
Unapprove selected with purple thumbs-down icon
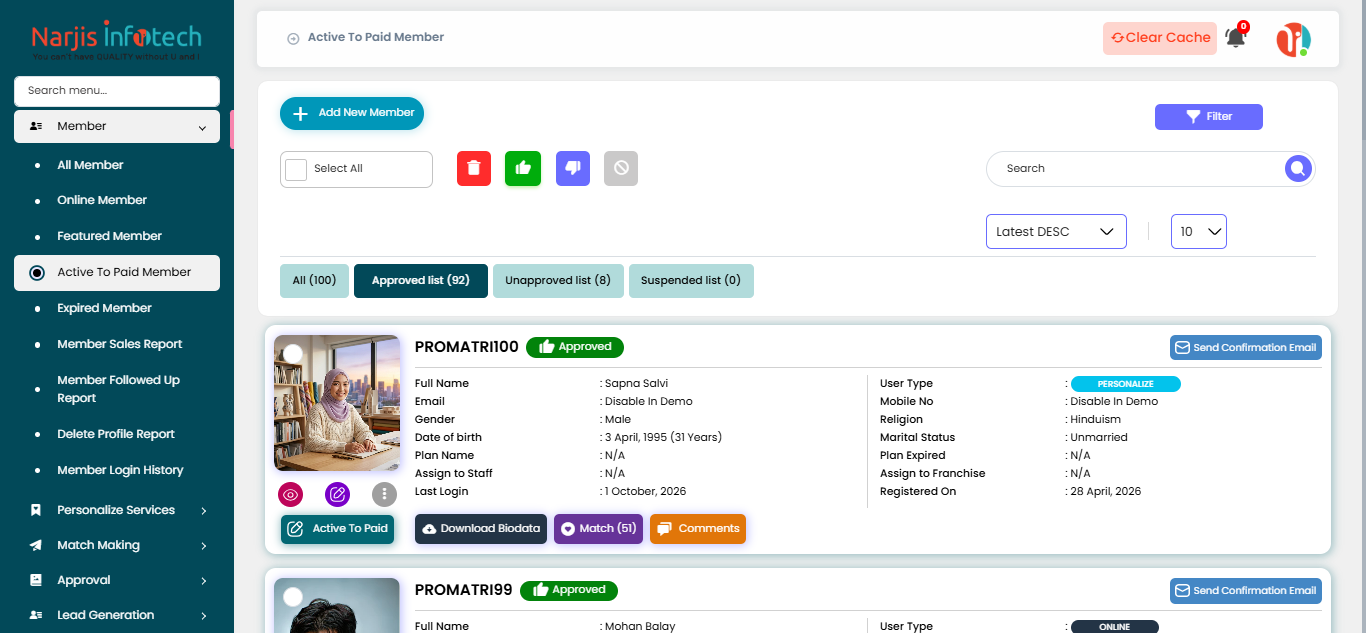coord(572,169)
